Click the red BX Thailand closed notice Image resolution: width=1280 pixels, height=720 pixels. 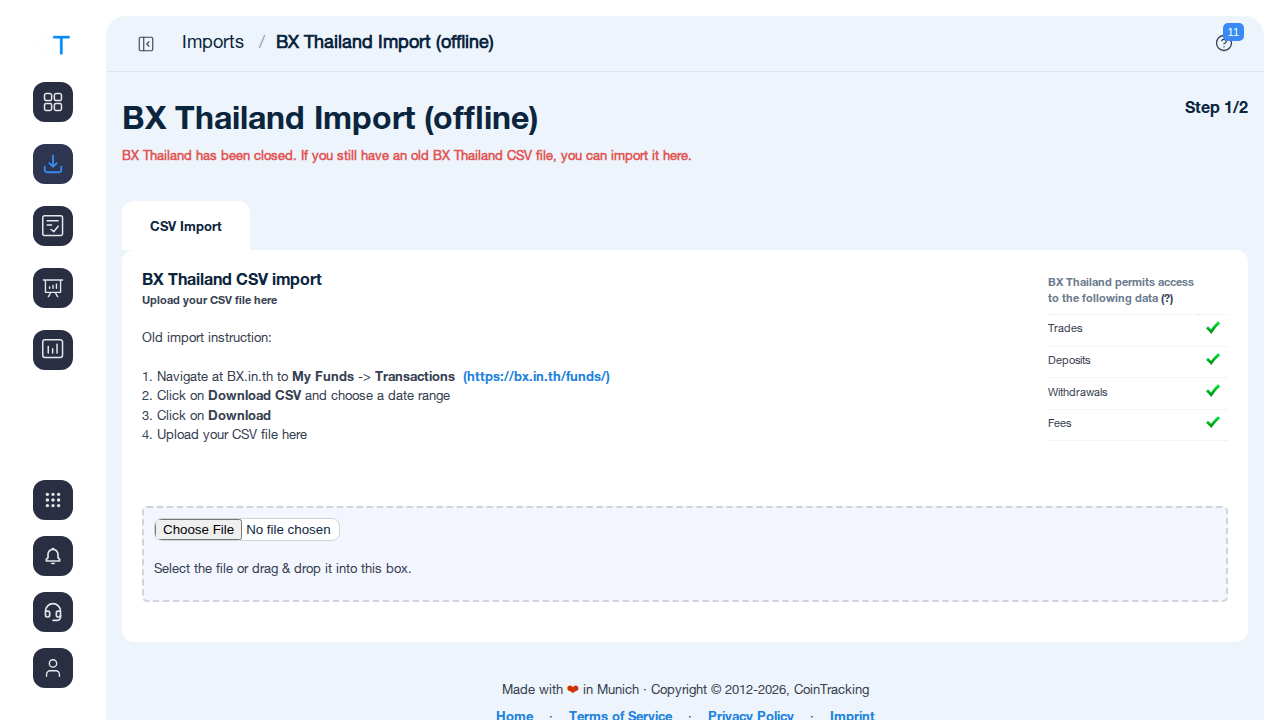tap(407, 156)
